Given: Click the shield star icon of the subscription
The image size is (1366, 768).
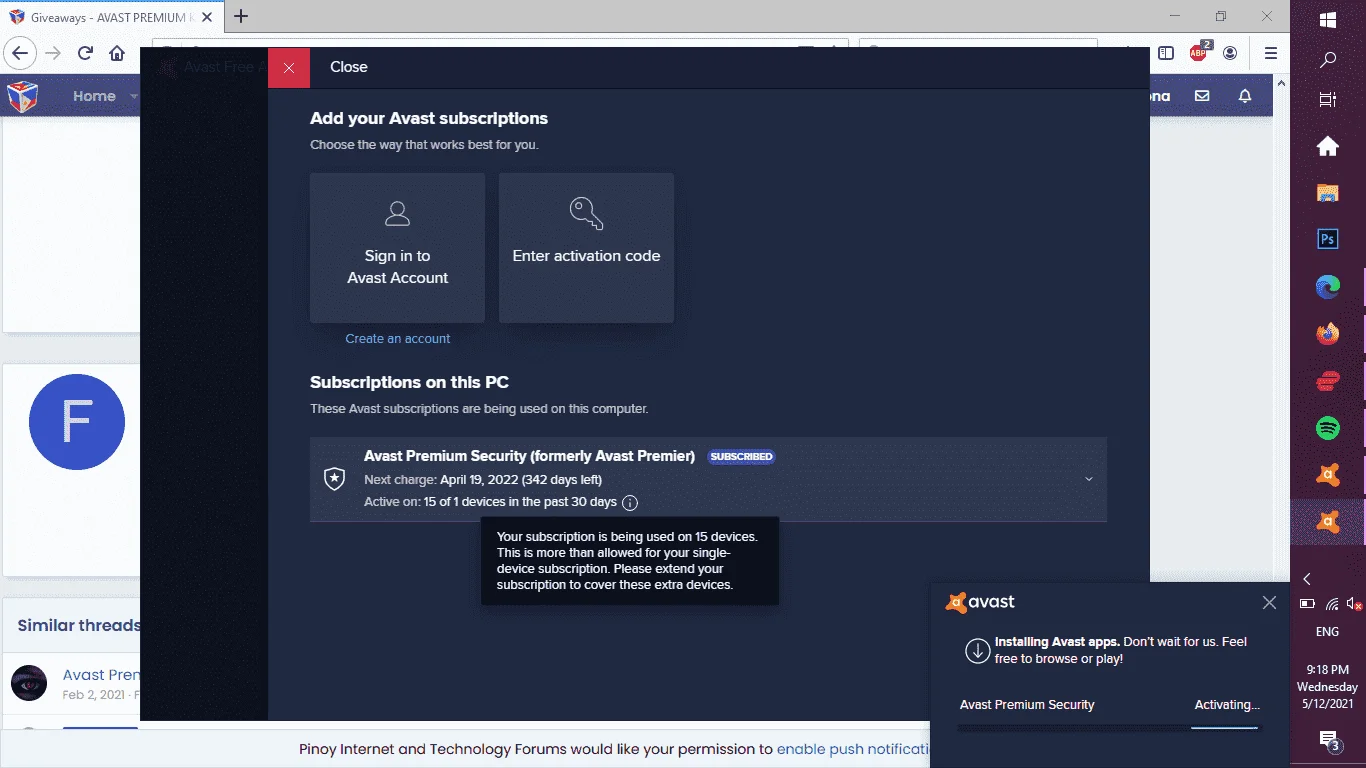Looking at the screenshot, I should (335, 479).
